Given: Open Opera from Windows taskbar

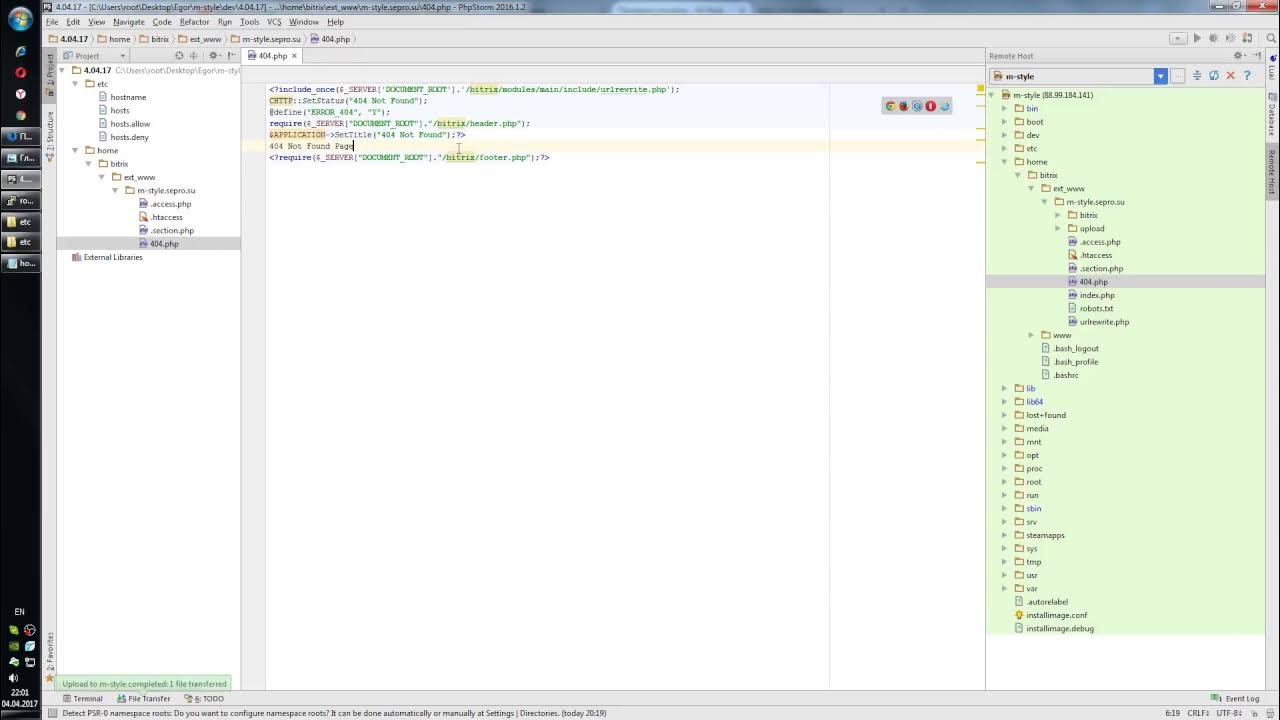Looking at the screenshot, I should (20, 73).
